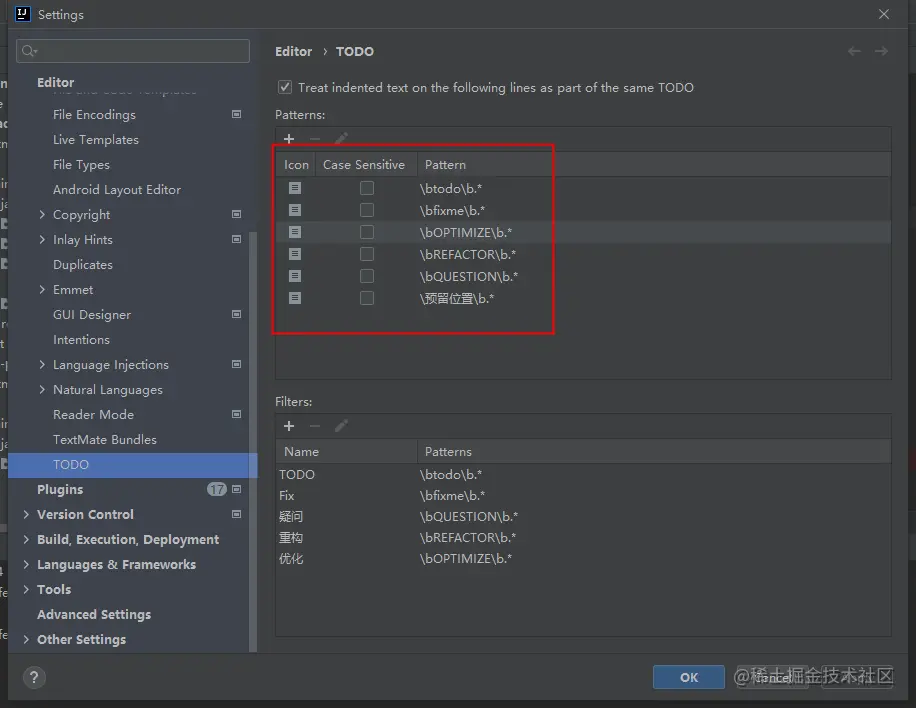Select the Plugins settings entry
The image size is (916, 708).
click(x=60, y=490)
